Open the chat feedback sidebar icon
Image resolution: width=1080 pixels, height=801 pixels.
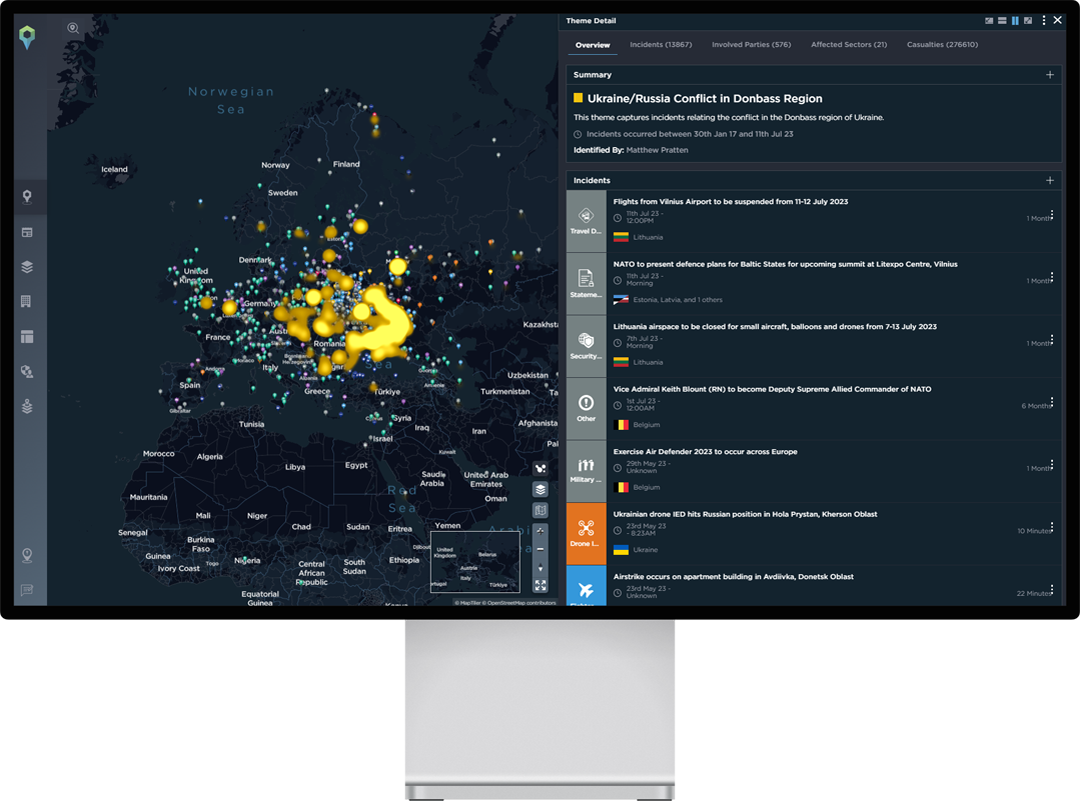pyautogui.click(x=27, y=590)
